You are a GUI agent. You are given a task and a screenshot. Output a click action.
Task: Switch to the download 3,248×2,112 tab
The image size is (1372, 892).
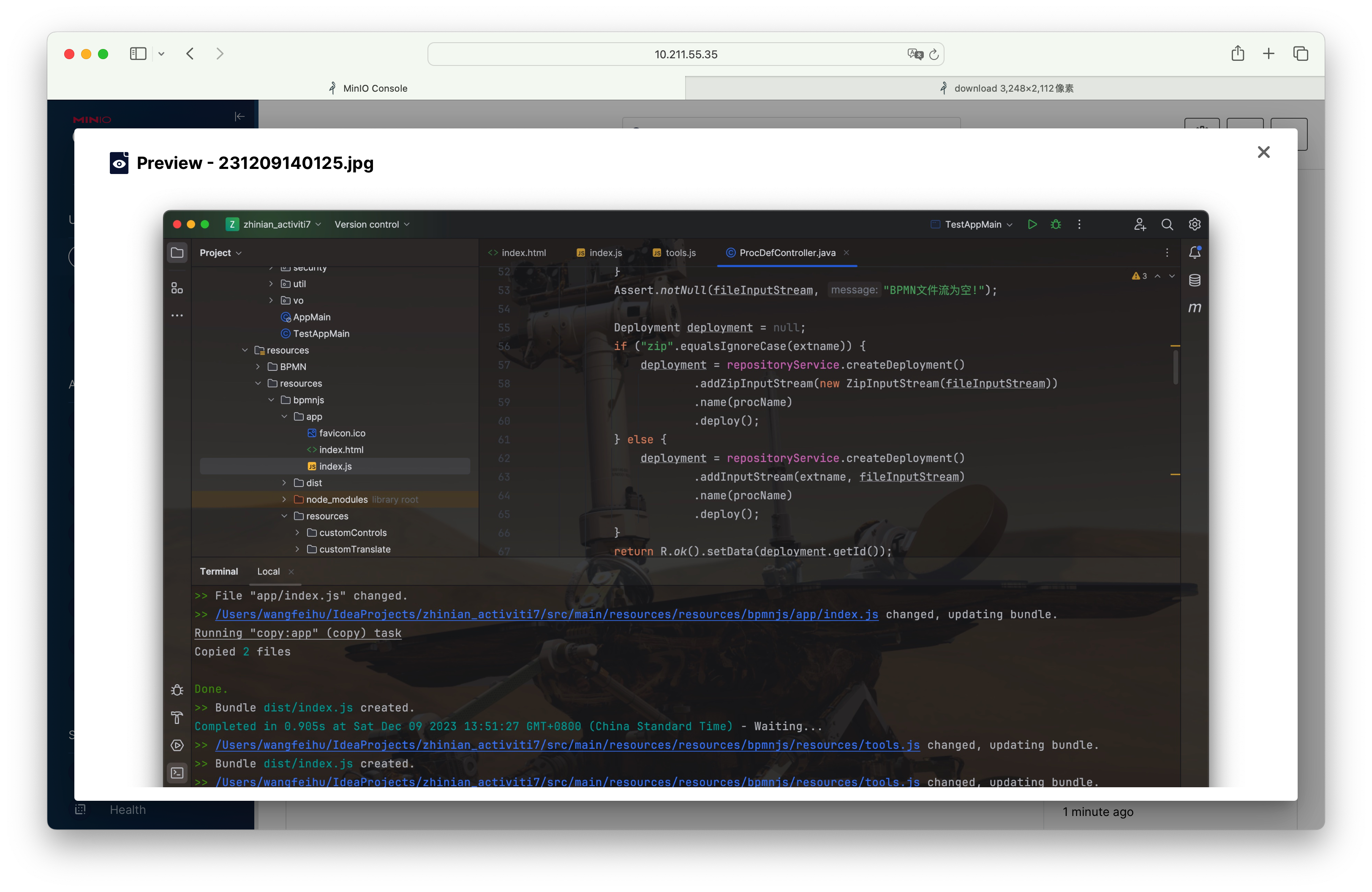pos(1005,88)
